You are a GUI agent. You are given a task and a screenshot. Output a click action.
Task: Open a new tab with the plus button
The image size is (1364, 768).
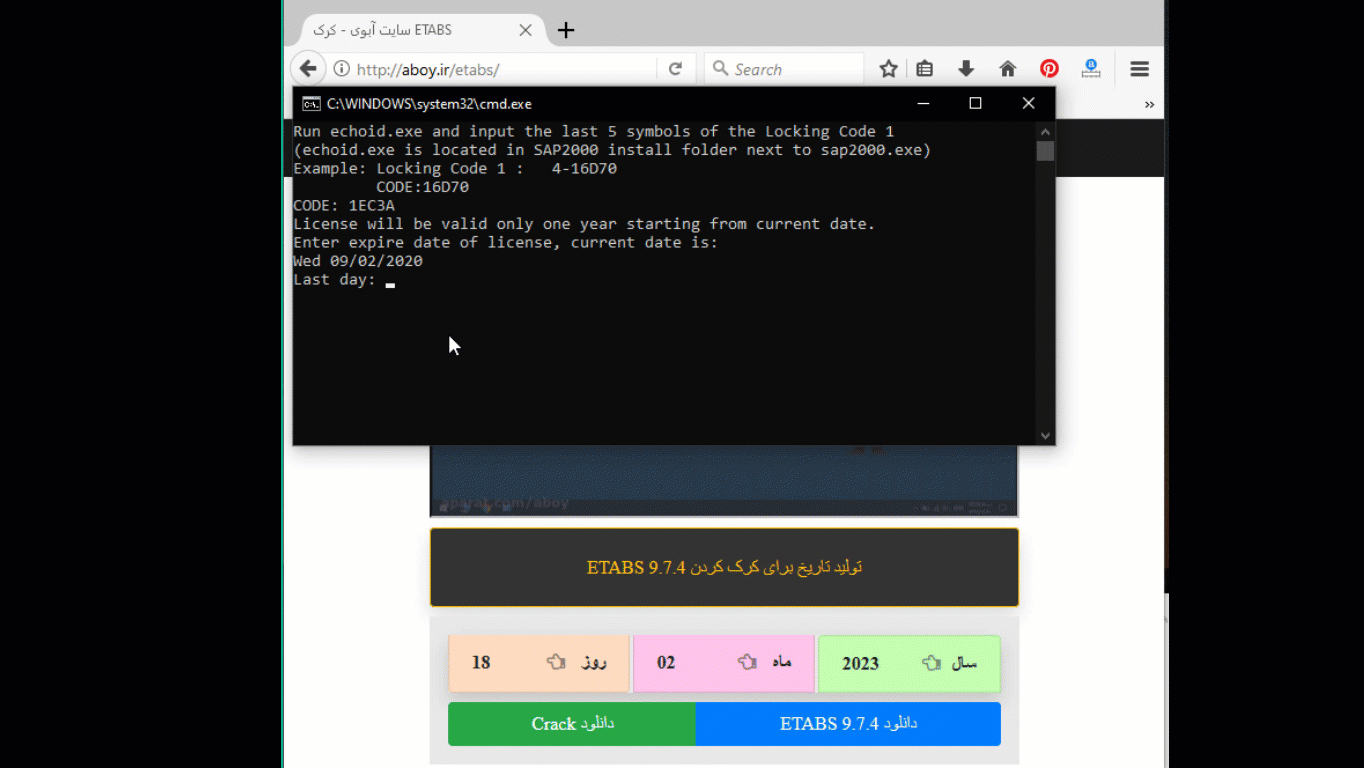566,30
